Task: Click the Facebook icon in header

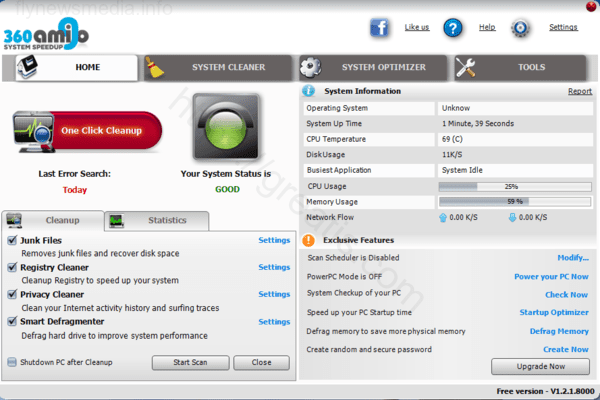Action: [380, 27]
